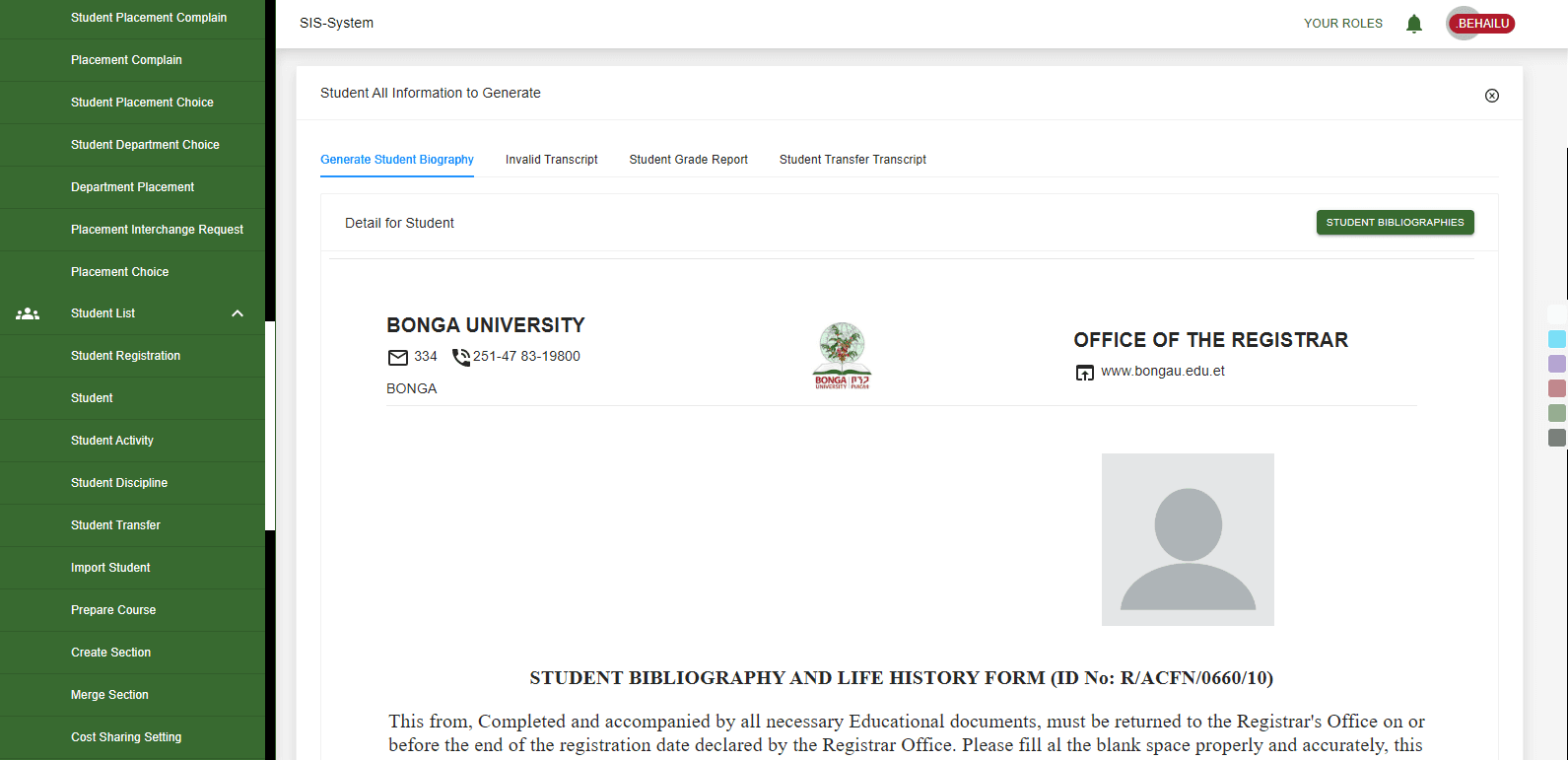Viewport: 1568px width, 760px height.
Task: Click the BONGA UNIVERSITY heading
Action: tap(486, 325)
